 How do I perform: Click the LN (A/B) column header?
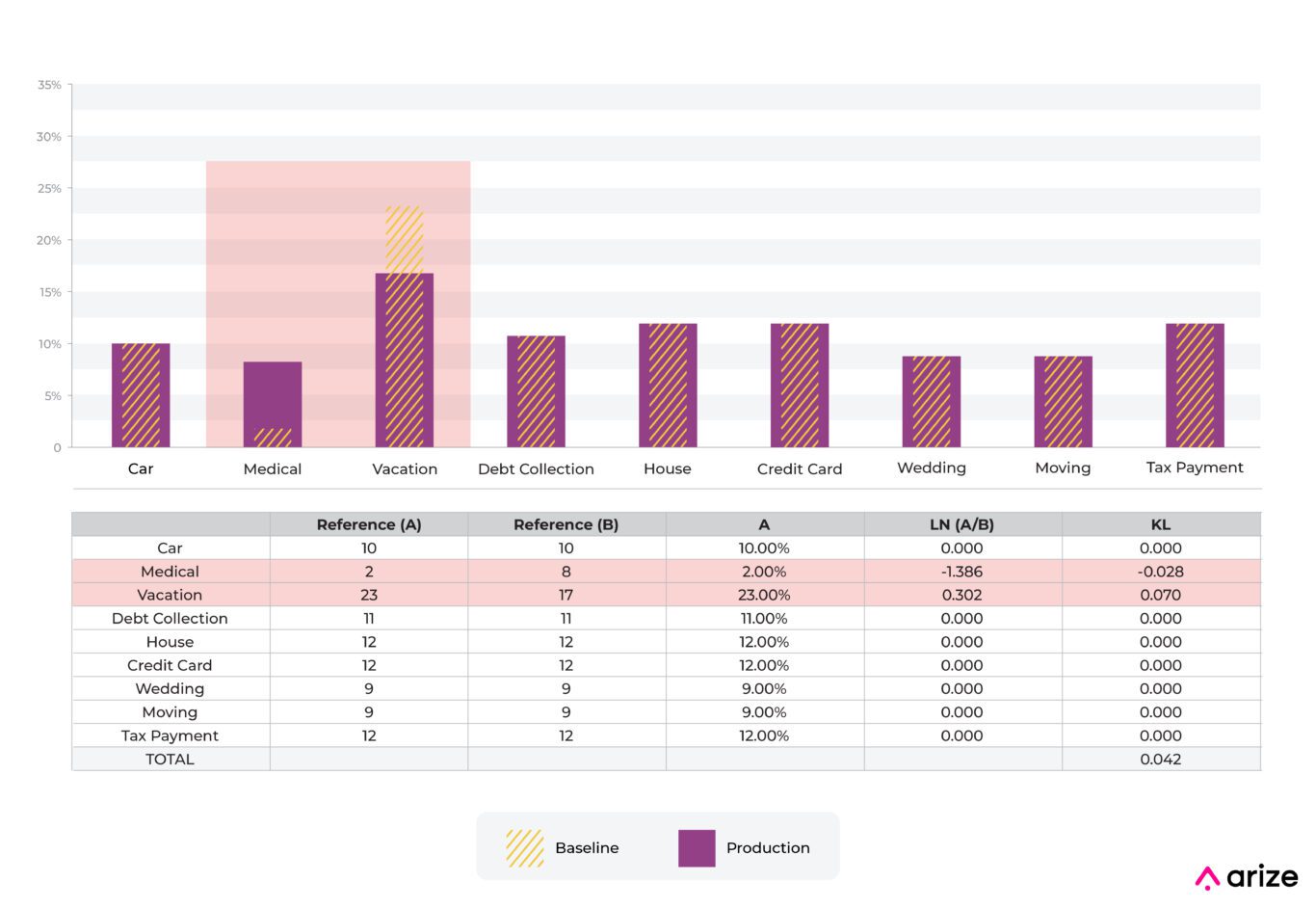coord(961,524)
